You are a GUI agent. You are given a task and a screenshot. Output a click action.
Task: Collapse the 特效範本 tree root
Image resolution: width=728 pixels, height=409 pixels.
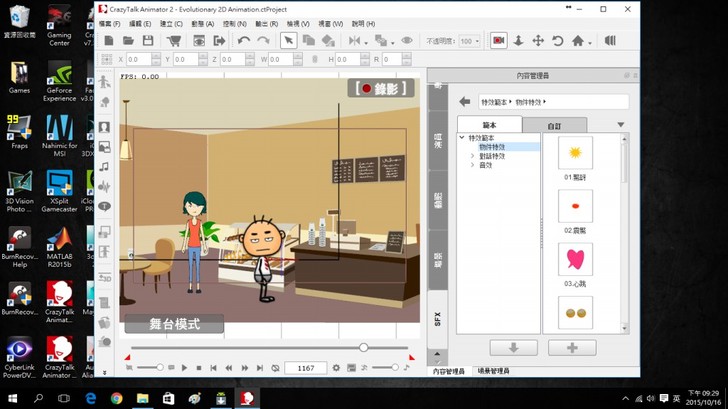[462, 137]
